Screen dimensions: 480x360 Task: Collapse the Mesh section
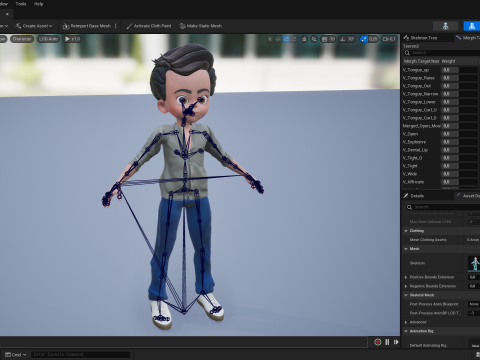406,249
